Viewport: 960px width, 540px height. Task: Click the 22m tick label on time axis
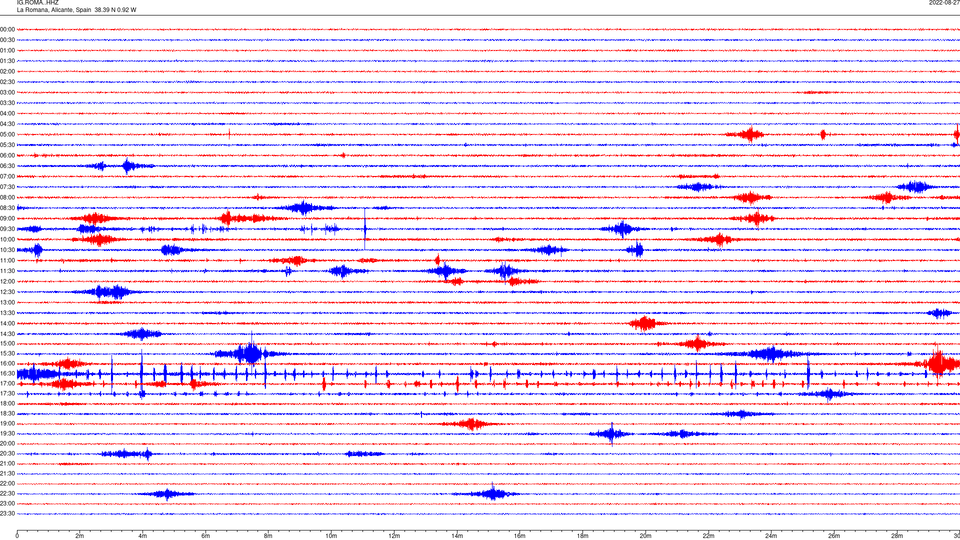(x=708, y=536)
